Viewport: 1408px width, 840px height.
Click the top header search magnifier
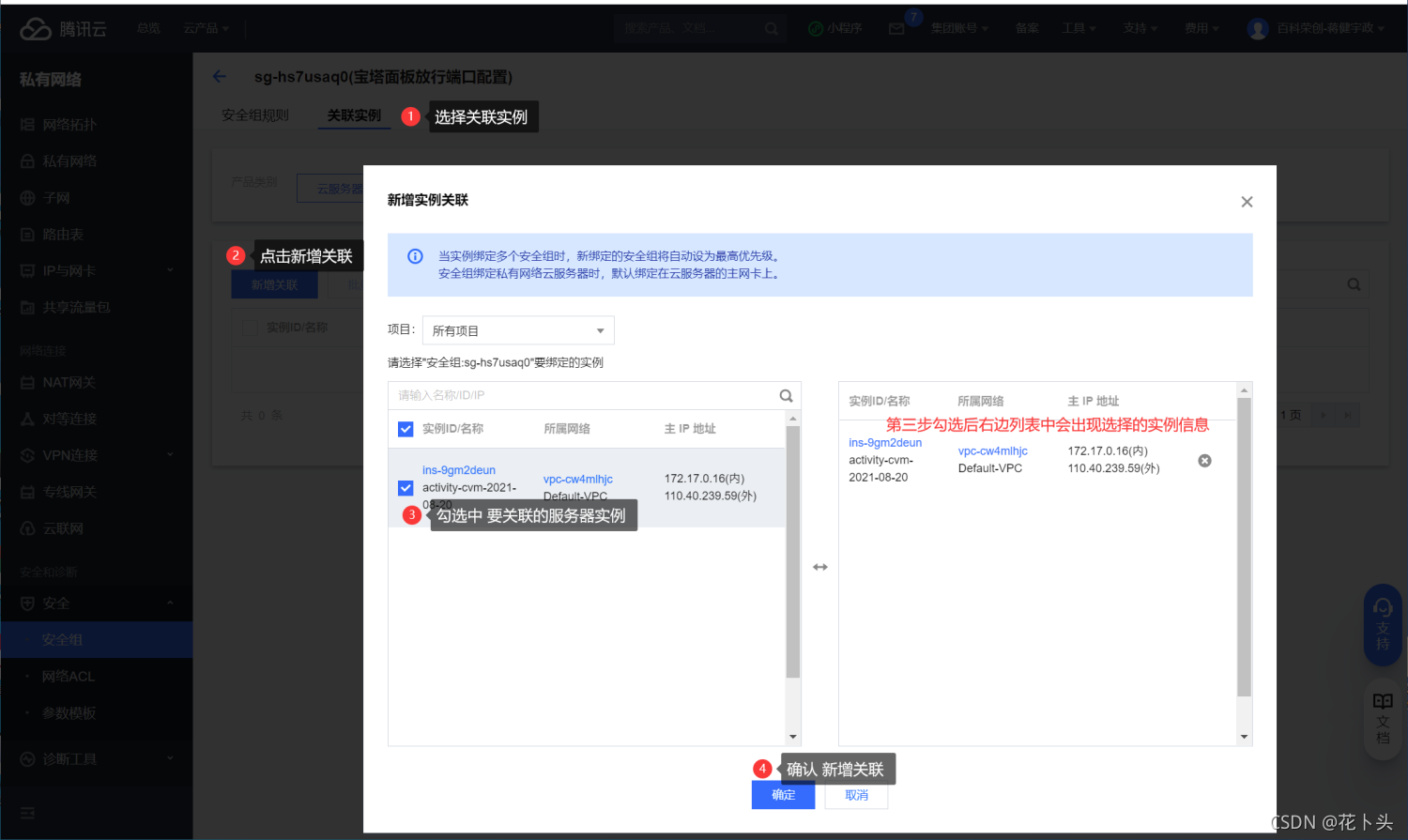coord(771,29)
